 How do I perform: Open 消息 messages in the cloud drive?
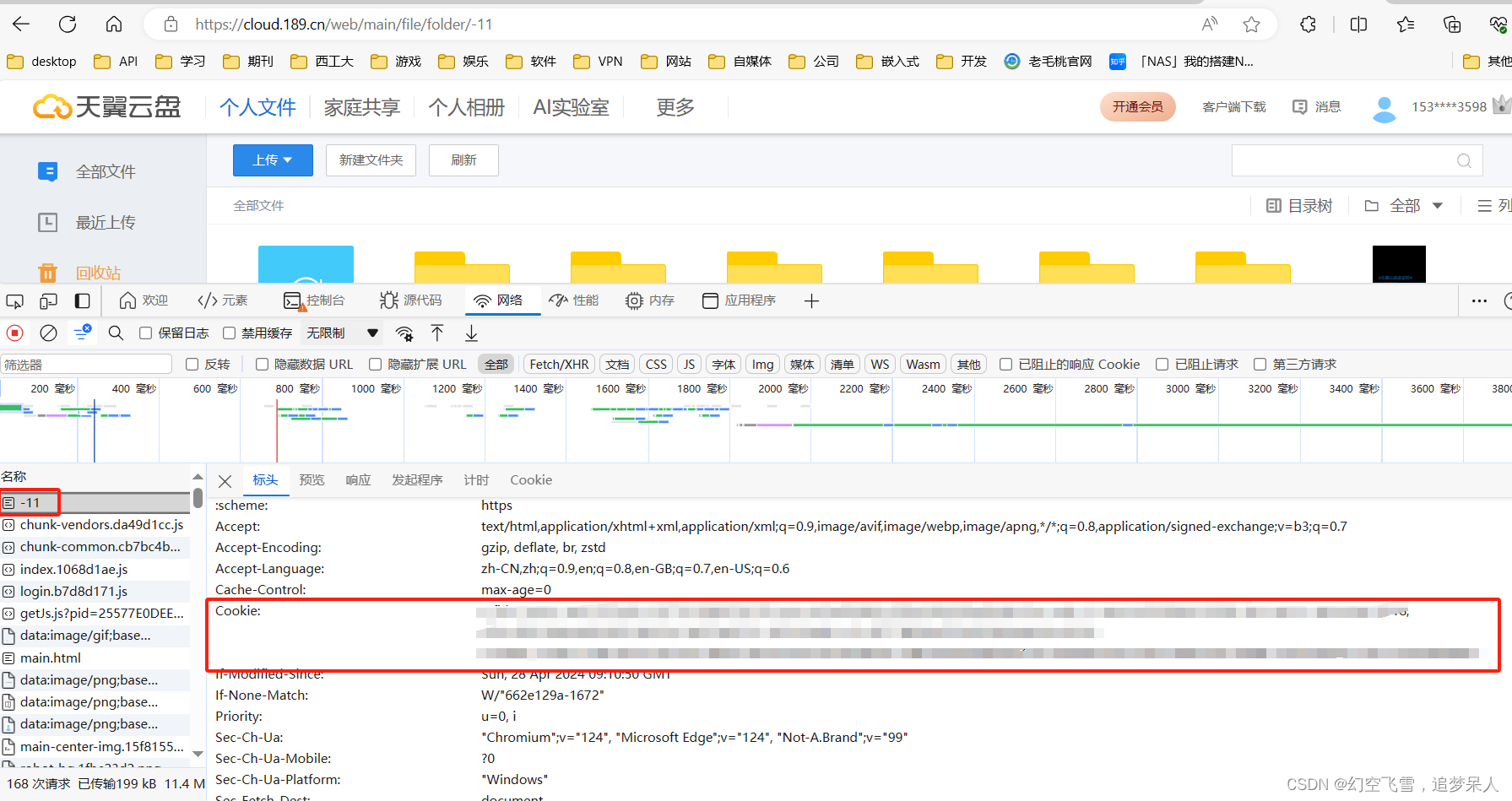click(x=1316, y=106)
